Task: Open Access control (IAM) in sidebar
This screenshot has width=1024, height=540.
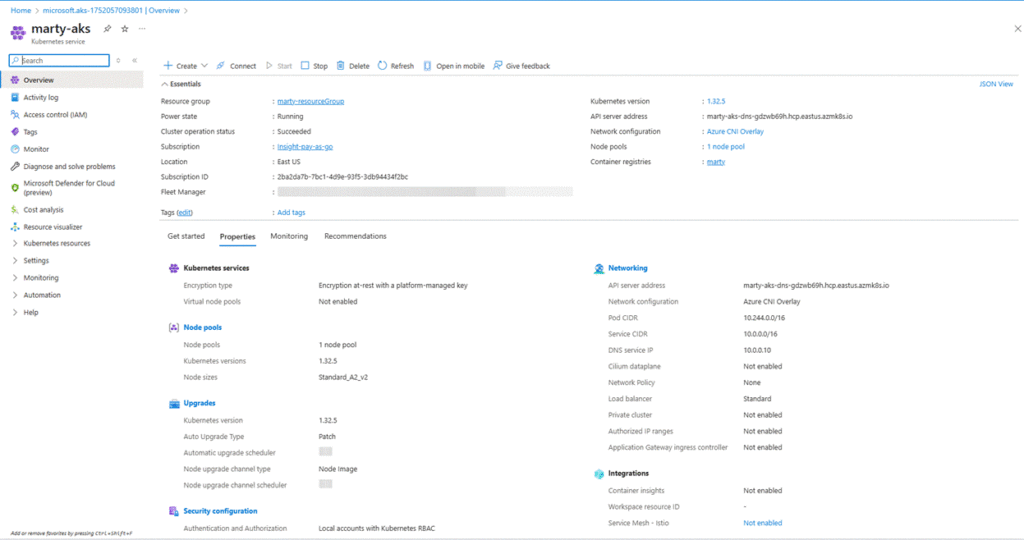Action: coord(55,115)
